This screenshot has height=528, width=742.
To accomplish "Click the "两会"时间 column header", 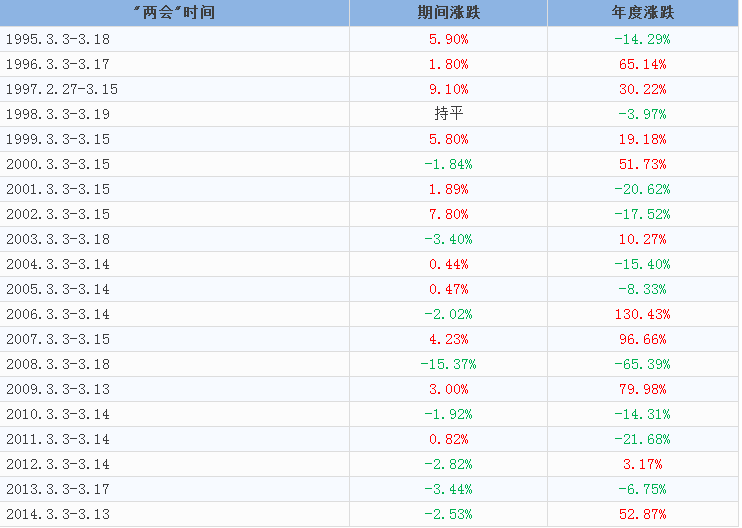I will (x=174, y=13).
